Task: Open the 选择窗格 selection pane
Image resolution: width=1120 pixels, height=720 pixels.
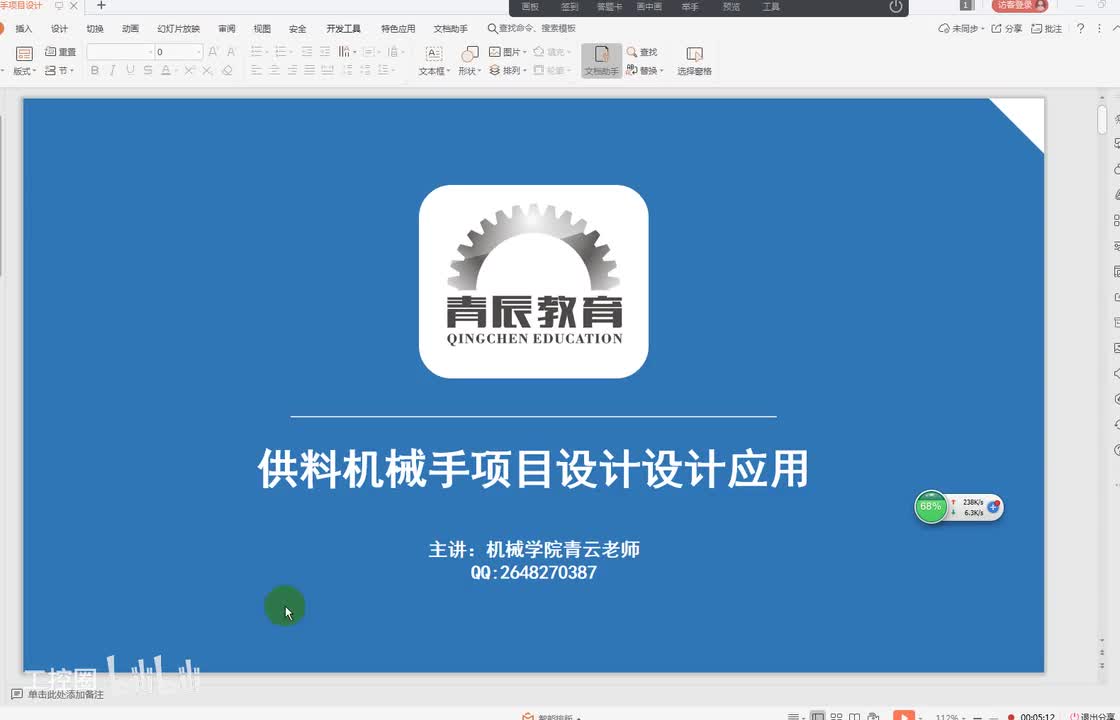Action: point(694,60)
